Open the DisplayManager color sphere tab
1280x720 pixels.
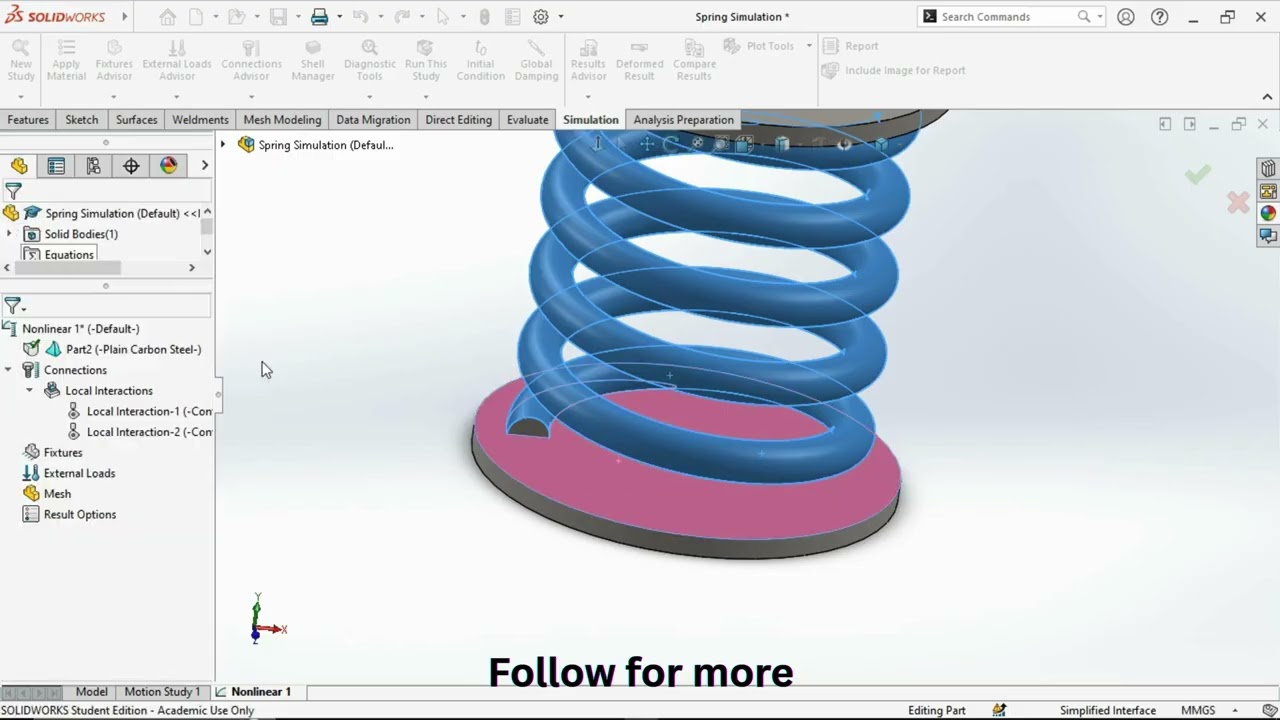click(169, 166)
